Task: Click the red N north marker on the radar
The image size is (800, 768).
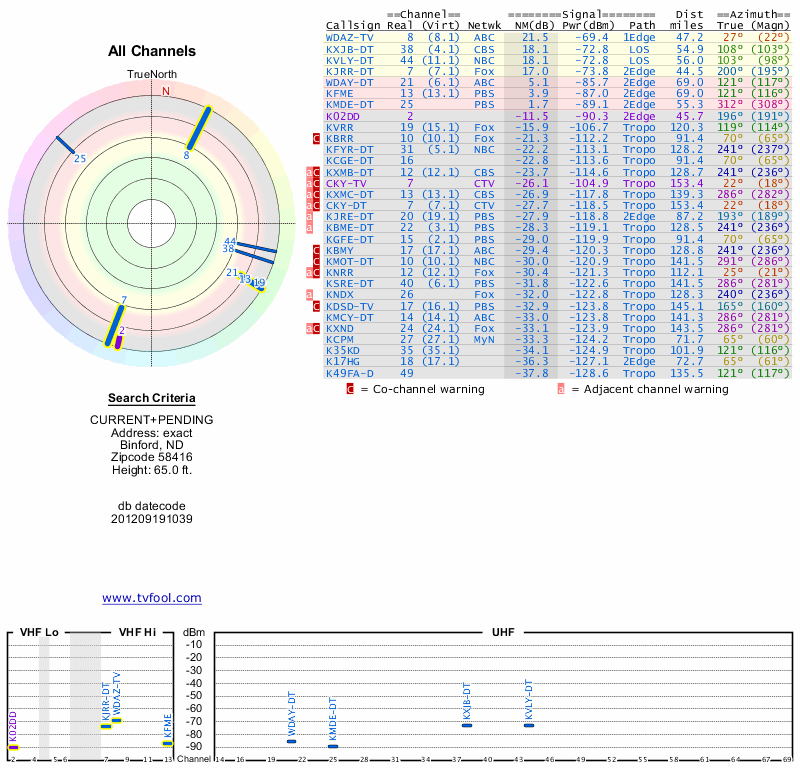Action: (x=166, y=91)
